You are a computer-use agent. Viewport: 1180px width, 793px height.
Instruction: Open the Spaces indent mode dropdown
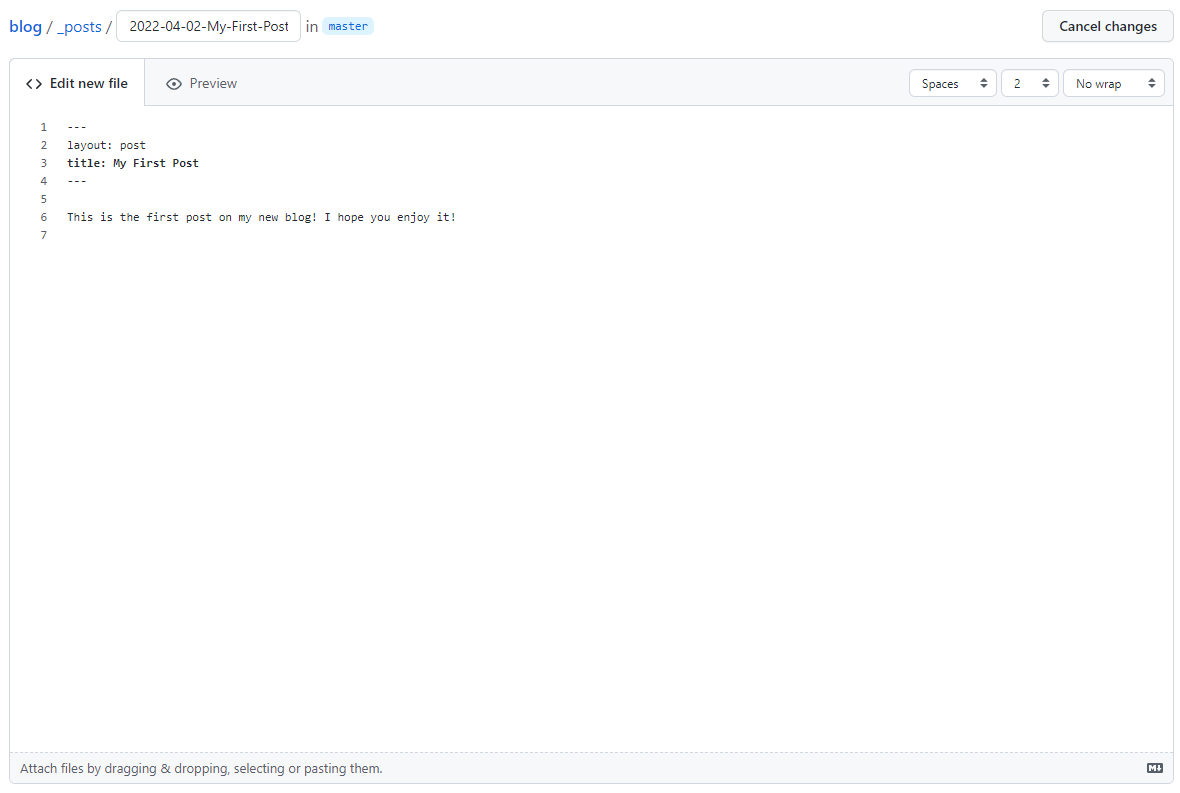[952, 84]
